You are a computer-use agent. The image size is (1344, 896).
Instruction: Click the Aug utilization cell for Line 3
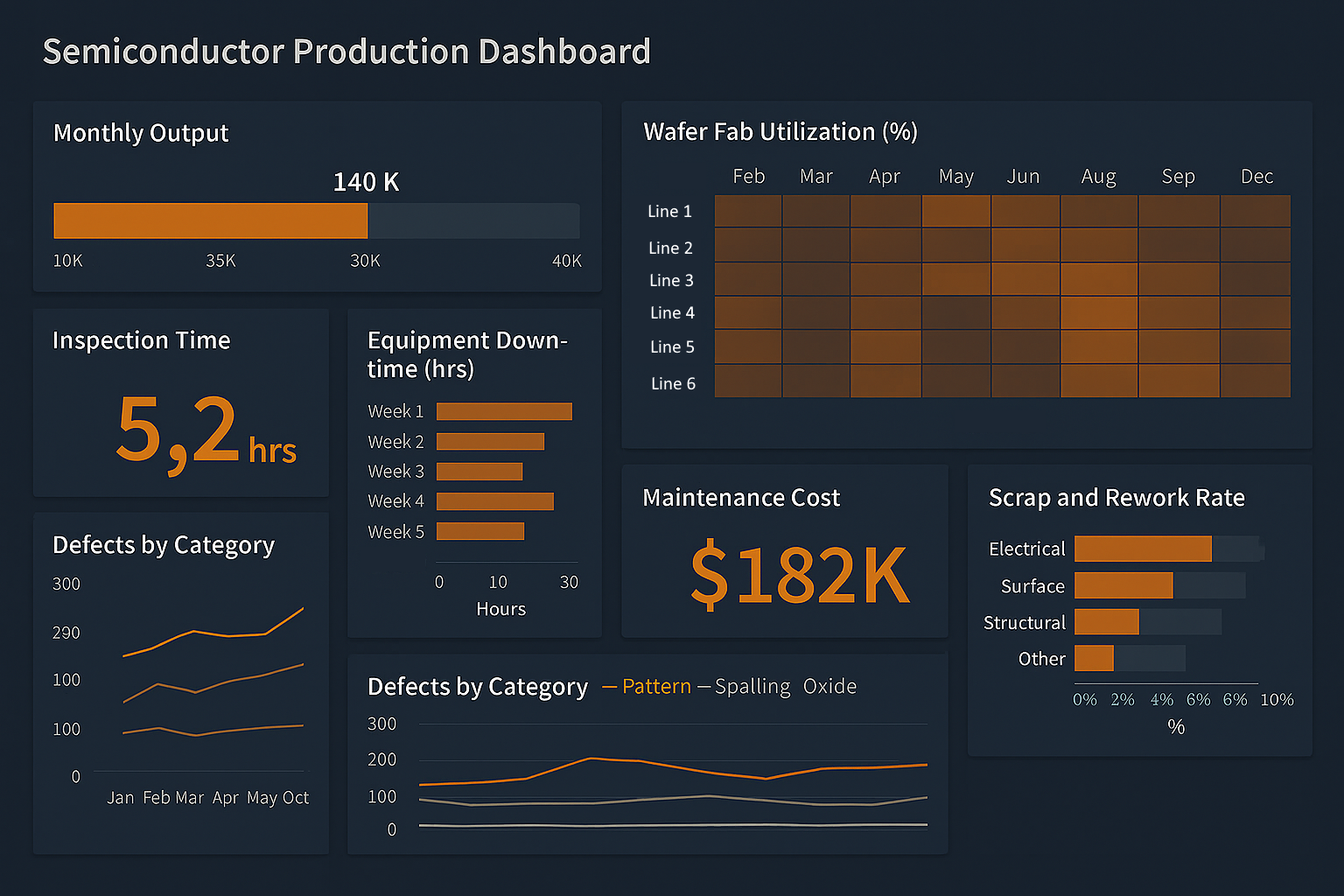pos(1098,279)
